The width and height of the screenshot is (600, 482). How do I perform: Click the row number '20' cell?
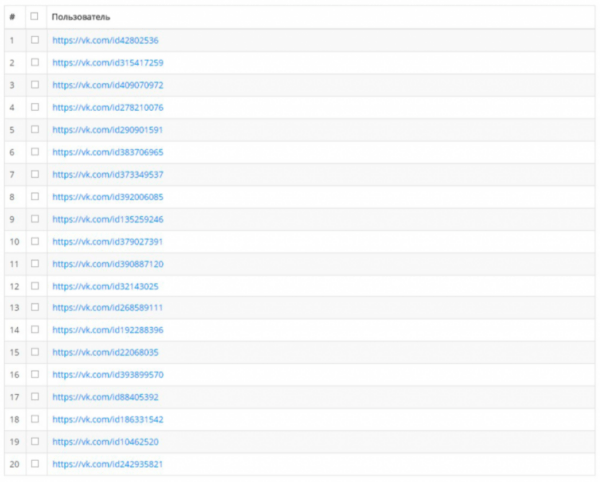point(14,464)
